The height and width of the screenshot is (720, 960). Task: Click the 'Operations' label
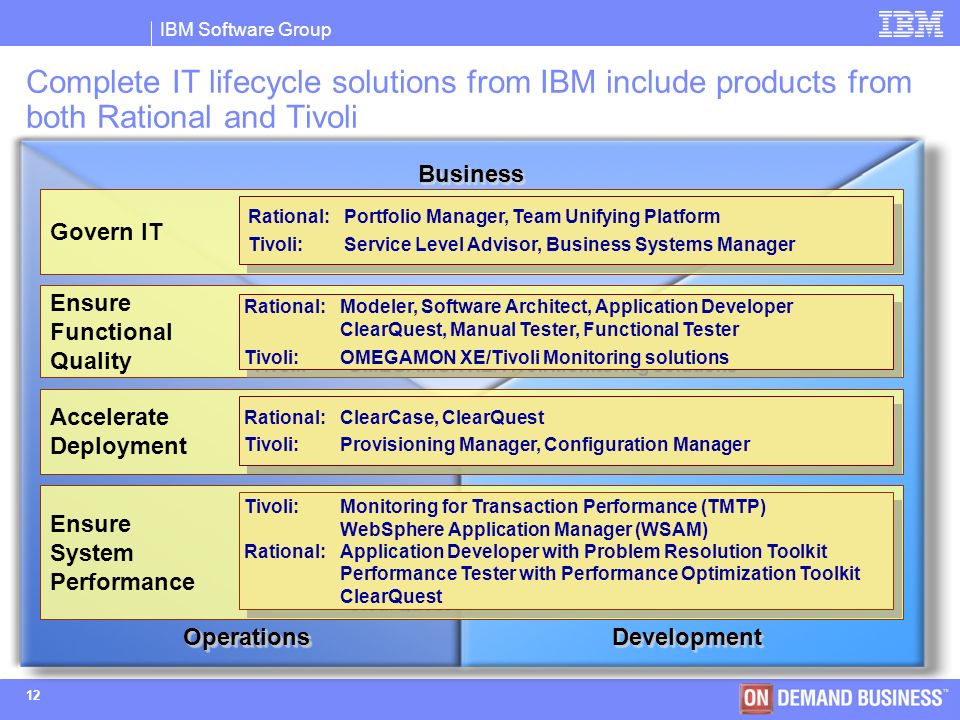pyautogui.click(x=247, y=637)
